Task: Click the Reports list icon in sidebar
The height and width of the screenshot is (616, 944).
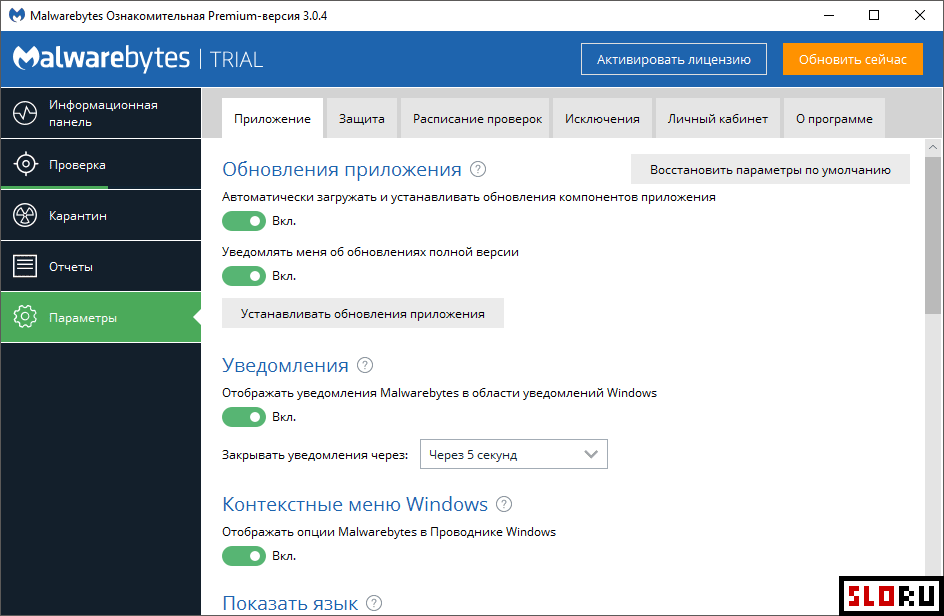Action: pos(25,266)
